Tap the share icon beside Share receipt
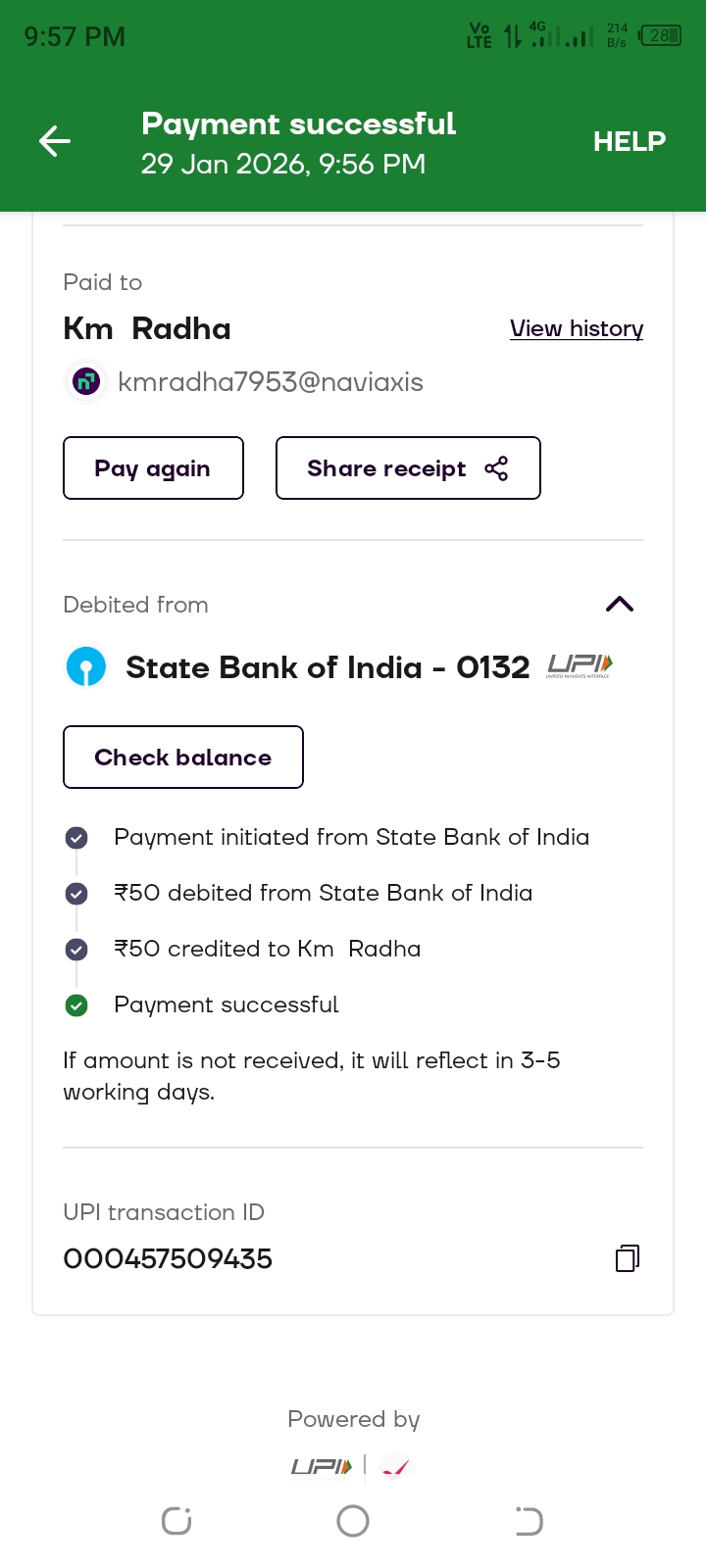The width and height of the screenshot is (706, 1568). (497, 468)
